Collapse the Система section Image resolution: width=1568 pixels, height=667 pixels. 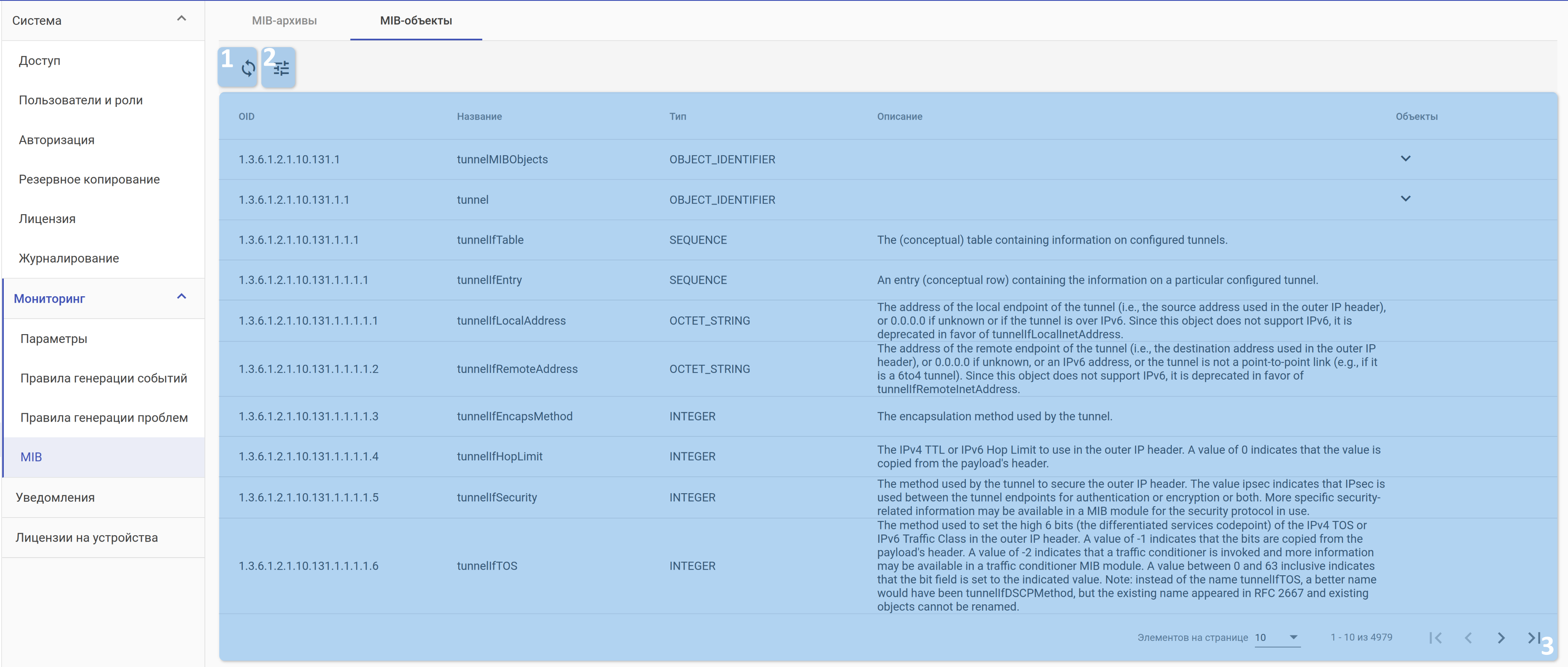(x=181, y=19)
